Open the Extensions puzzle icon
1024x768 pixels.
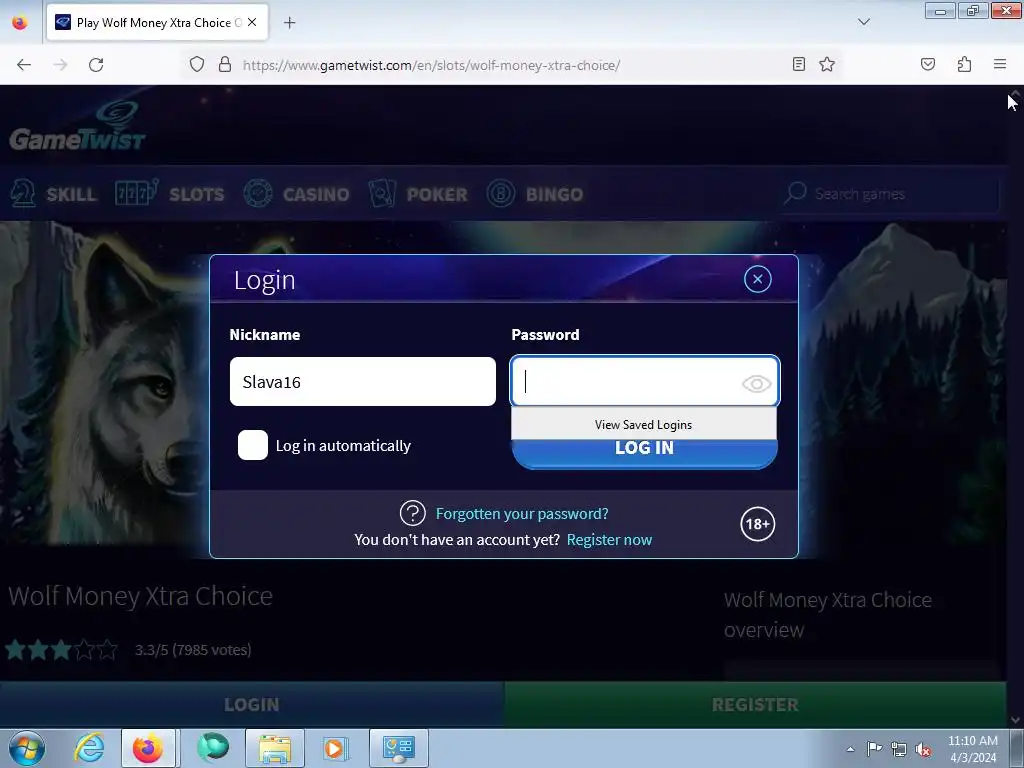pyautogui.click(x=964, y=64)
